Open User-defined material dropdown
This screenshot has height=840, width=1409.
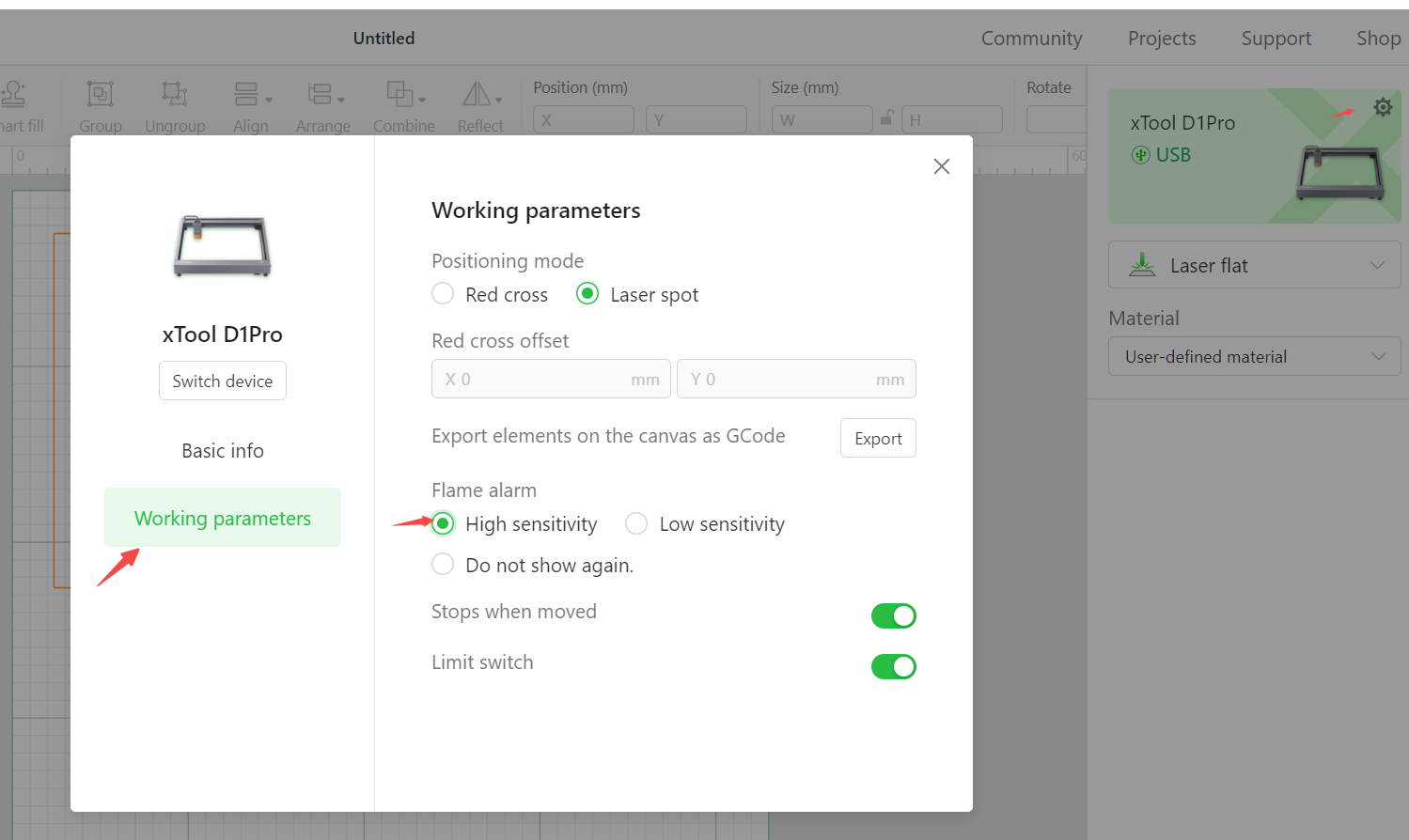click(x=1254, y=357)
